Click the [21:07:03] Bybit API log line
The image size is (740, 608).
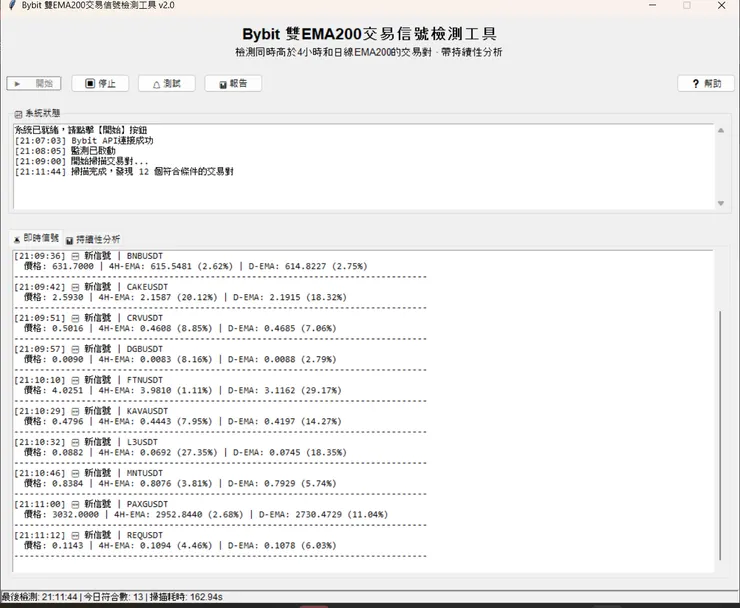(x=84, y=141)
